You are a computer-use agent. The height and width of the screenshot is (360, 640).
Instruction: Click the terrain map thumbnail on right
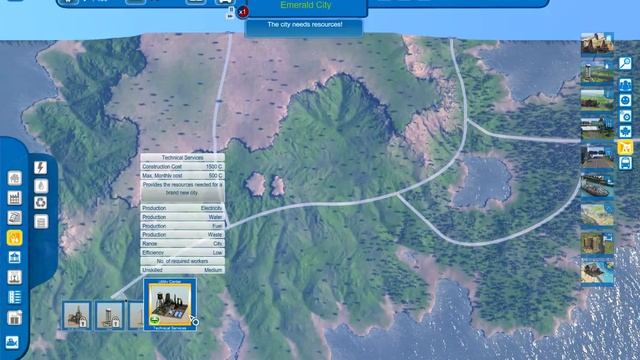[x=597, y=215]
